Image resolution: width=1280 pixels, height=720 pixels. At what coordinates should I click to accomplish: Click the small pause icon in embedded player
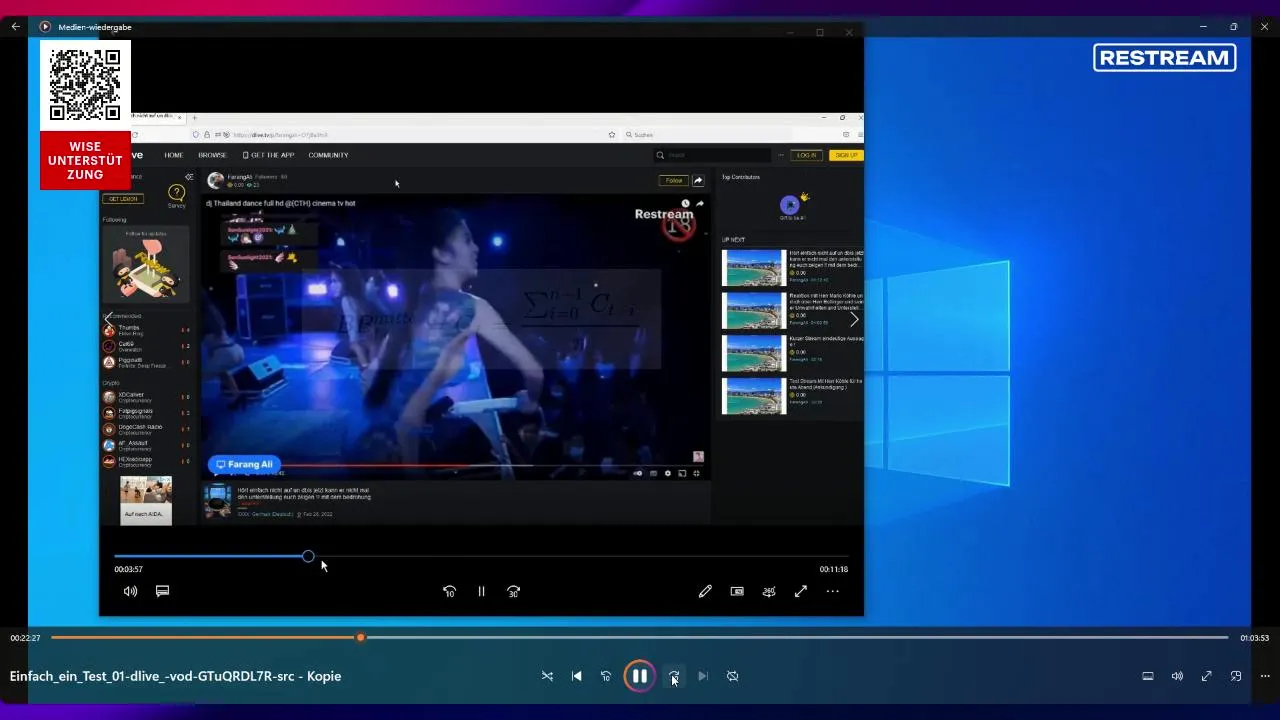point(481,591)
